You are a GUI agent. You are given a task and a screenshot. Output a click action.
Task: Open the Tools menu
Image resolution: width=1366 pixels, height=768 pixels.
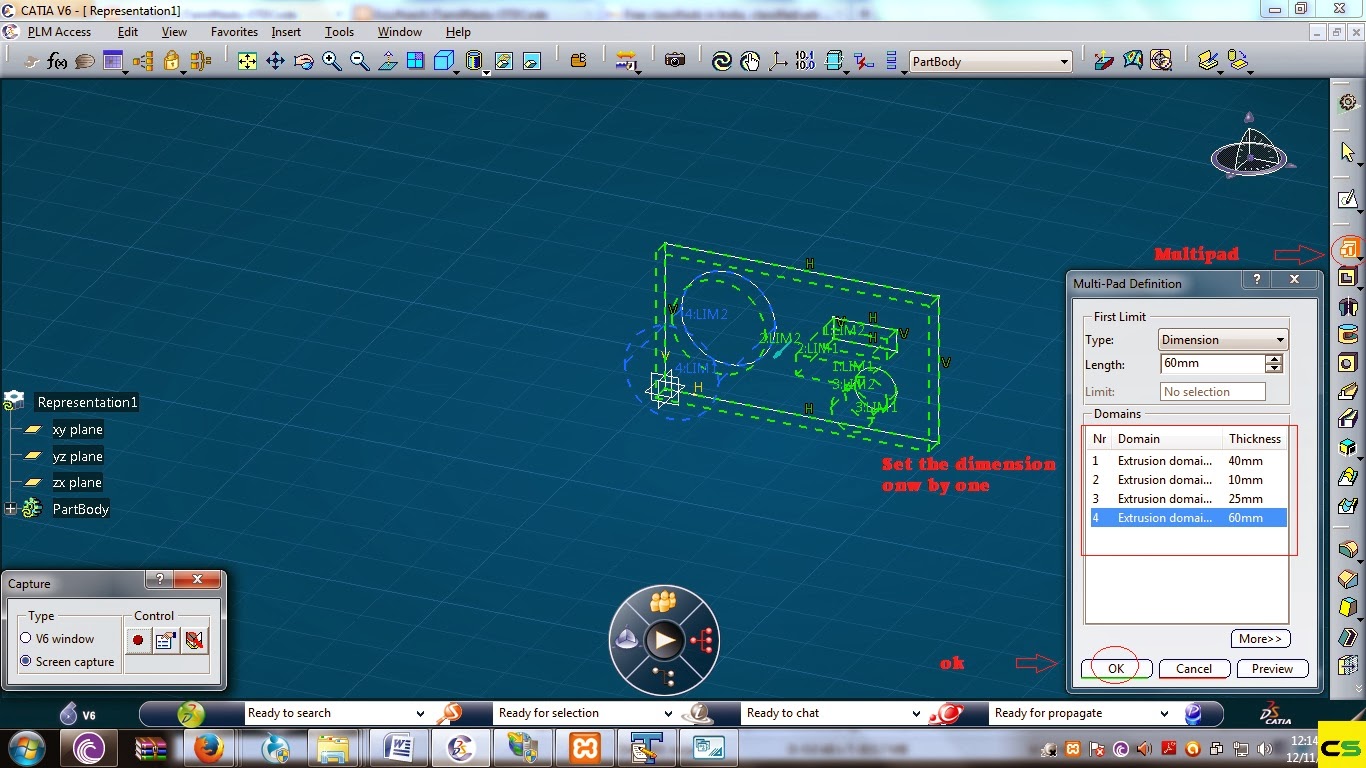tap(339, 31)
